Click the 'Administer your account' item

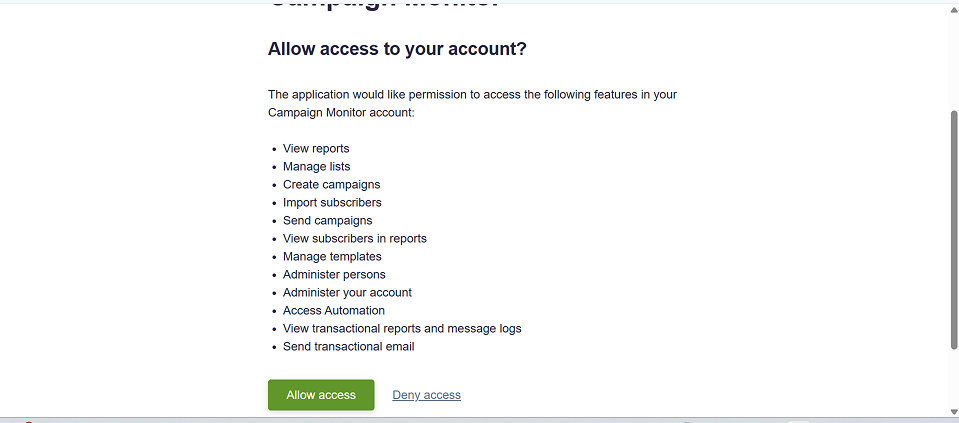(347, 292)
